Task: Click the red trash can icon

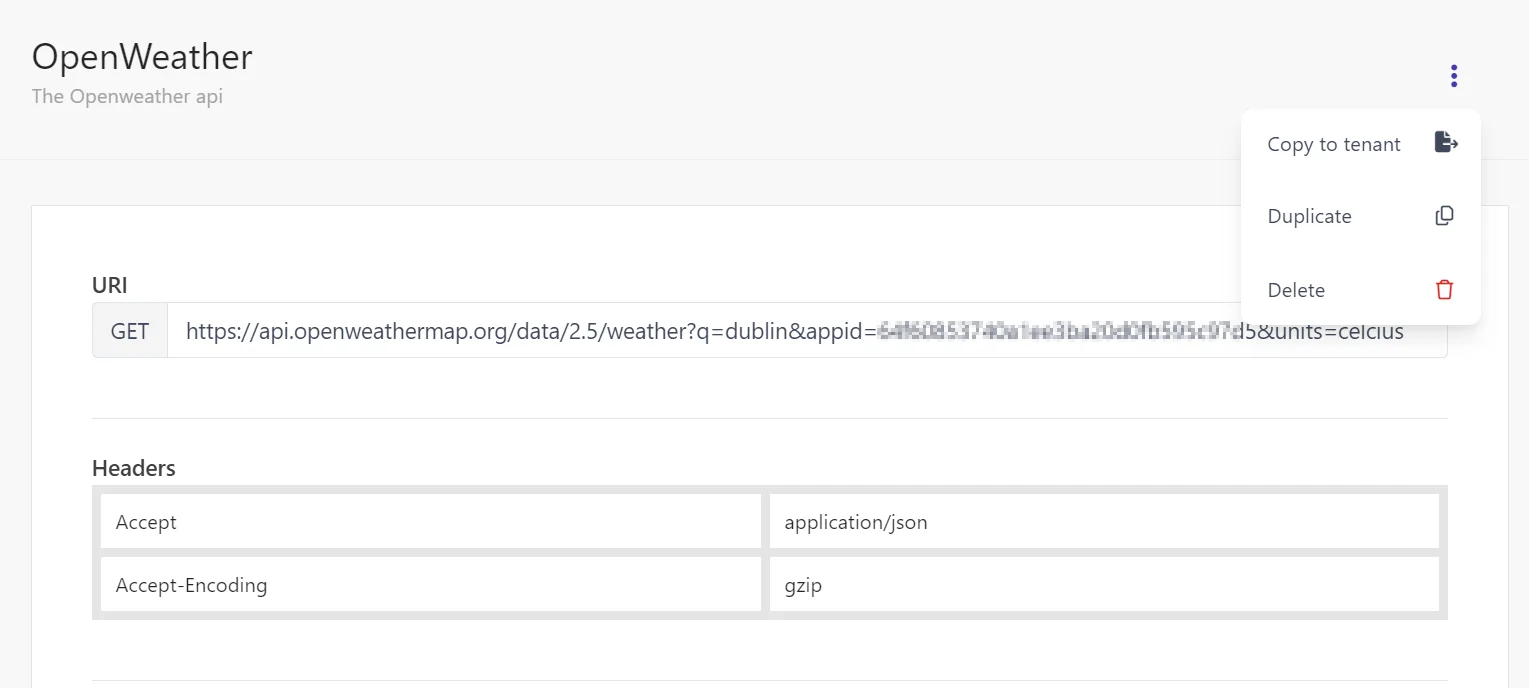Action: [x=1444, y=290]
